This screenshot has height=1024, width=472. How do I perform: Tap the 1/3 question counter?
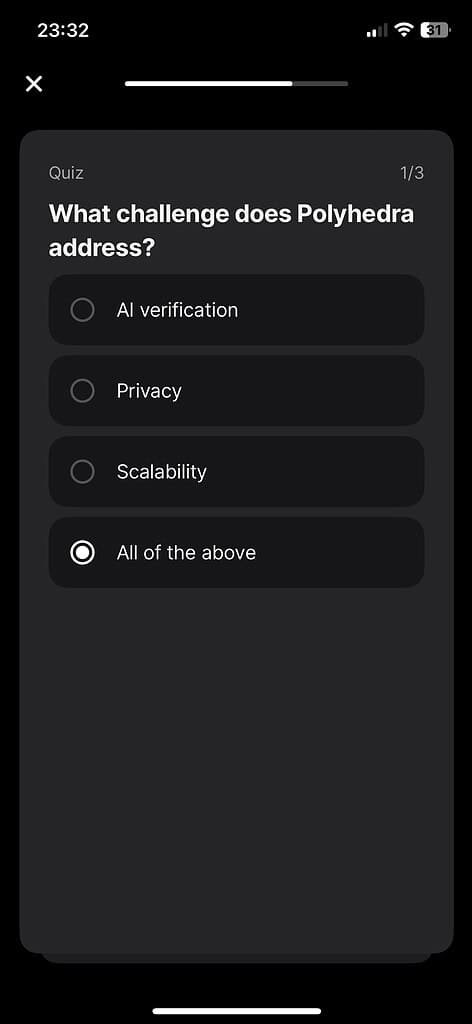coord(412,173)
